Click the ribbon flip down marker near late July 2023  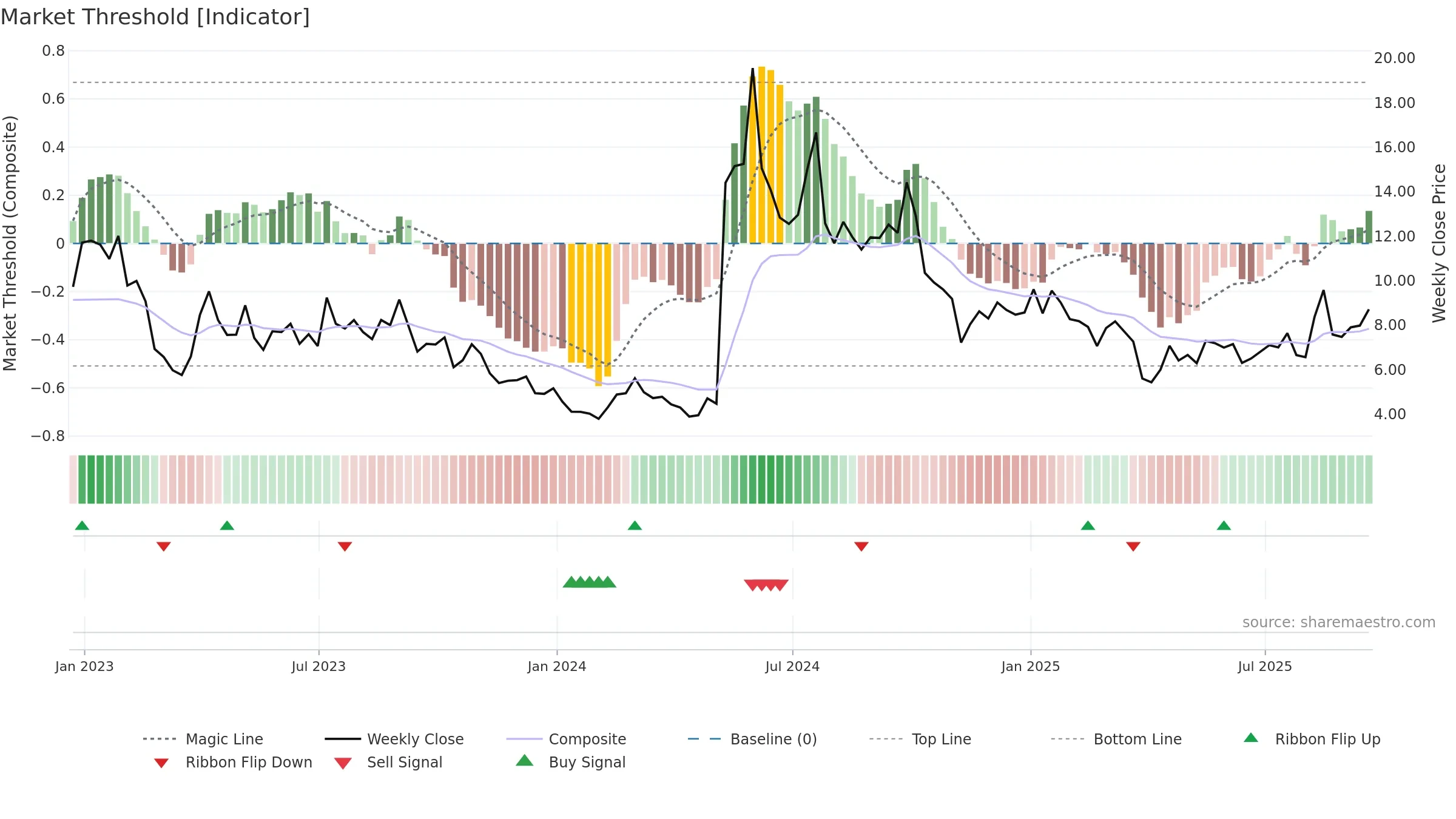pyautogui.click(x=345, y=547)
